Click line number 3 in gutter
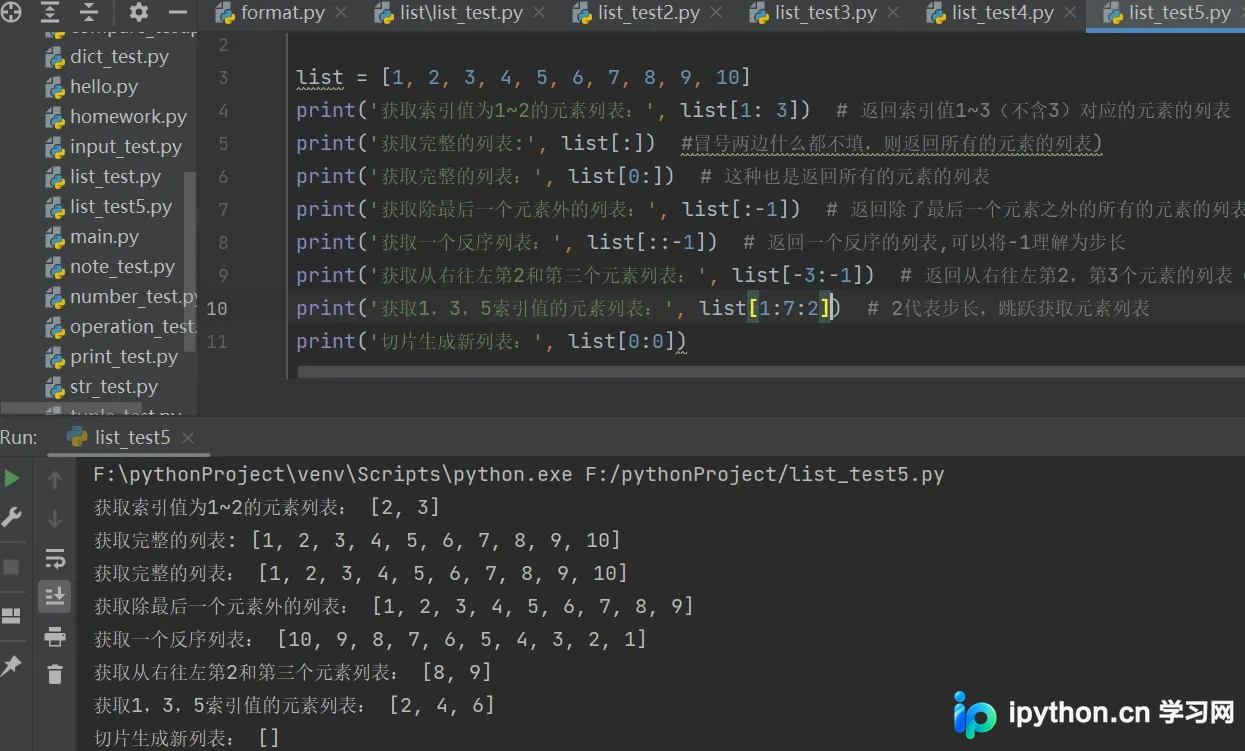 click(x=222, y=78)
